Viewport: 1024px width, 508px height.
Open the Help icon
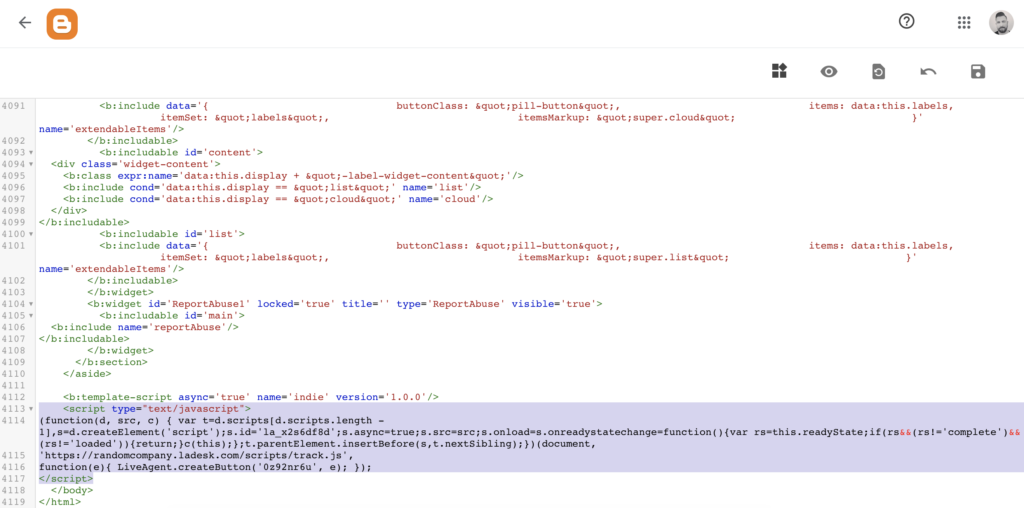coord(907,22)
